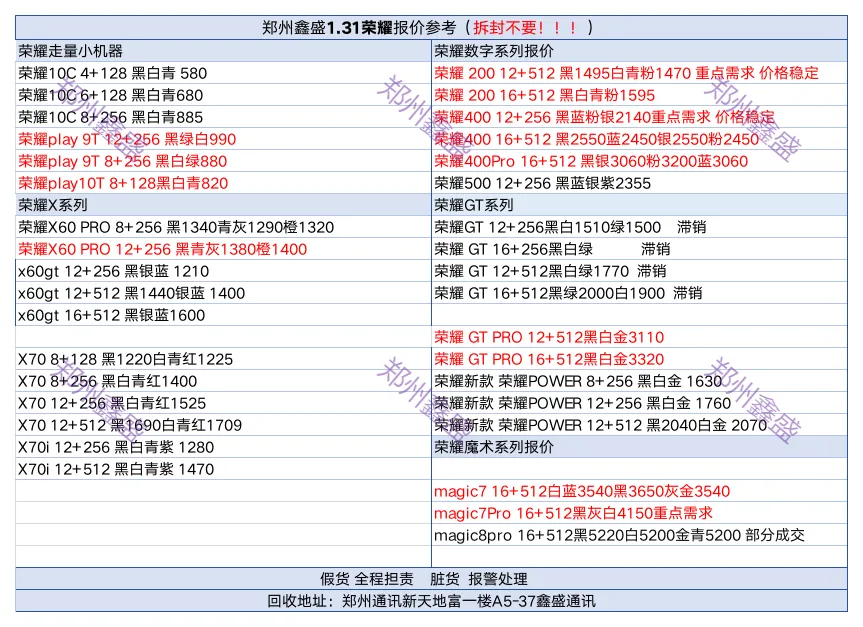863x627 pixels.
Task: Click row X70 8+128 黑1220白青红1225
Action: (x=223, y=359)
